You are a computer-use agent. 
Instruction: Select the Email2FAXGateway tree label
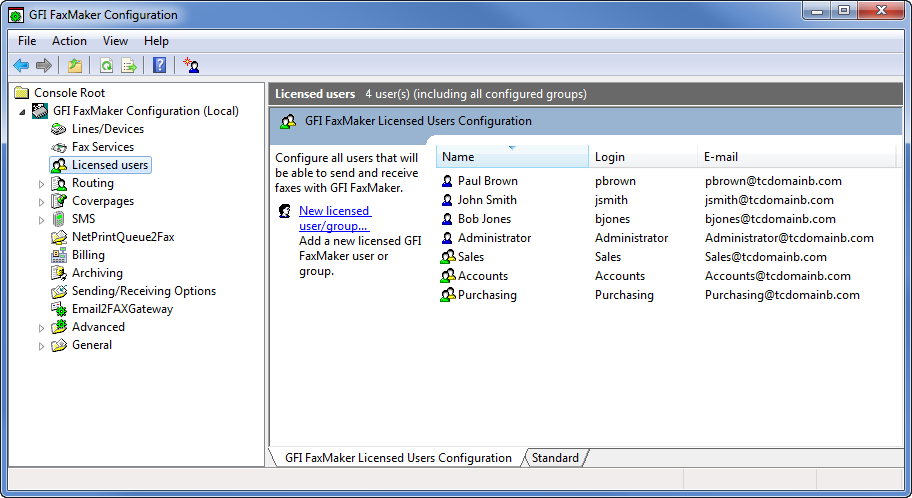pos(122,309)
